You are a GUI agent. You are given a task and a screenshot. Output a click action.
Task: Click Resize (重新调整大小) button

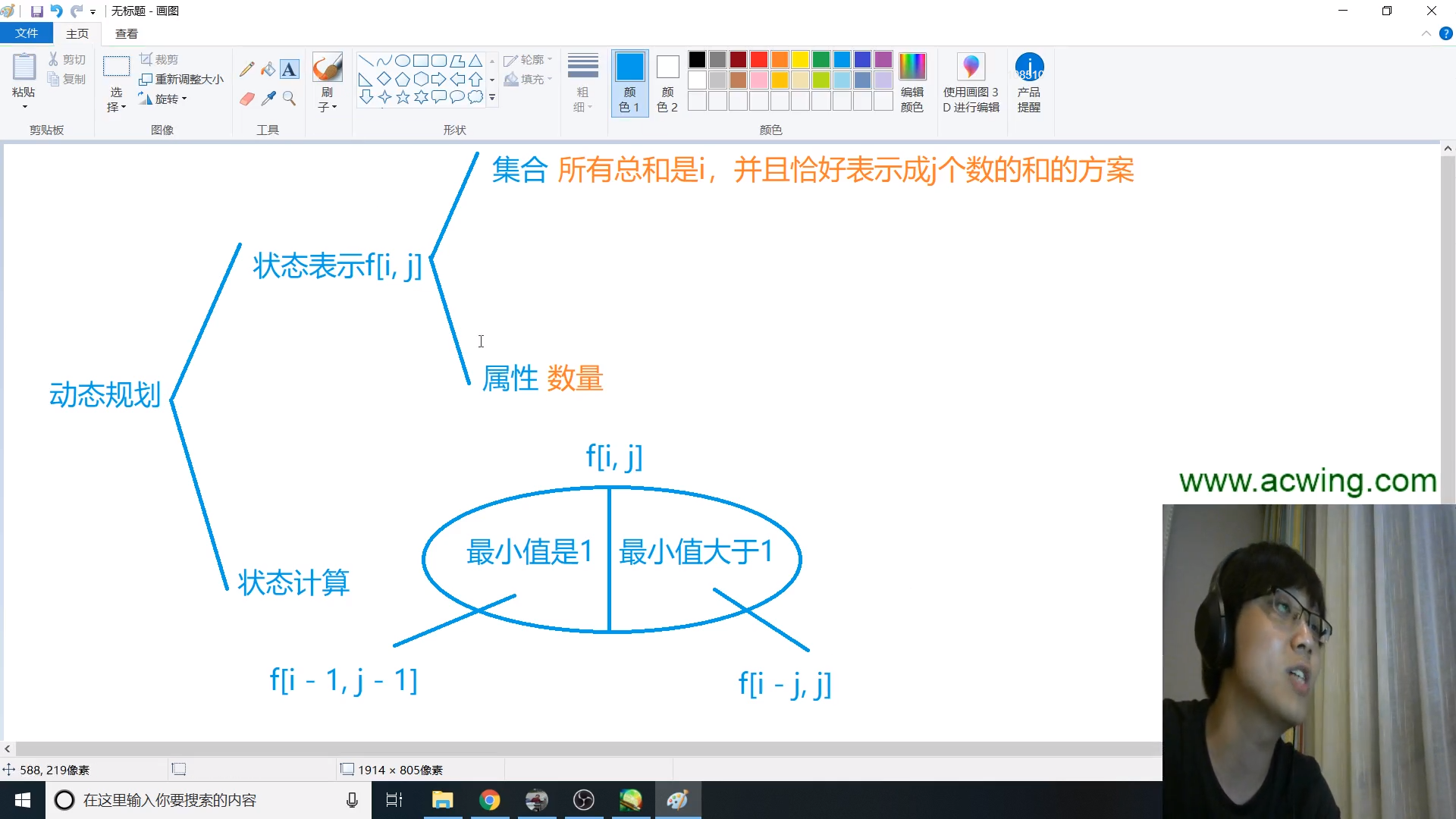pyautogui.click(x=181, y=79)
